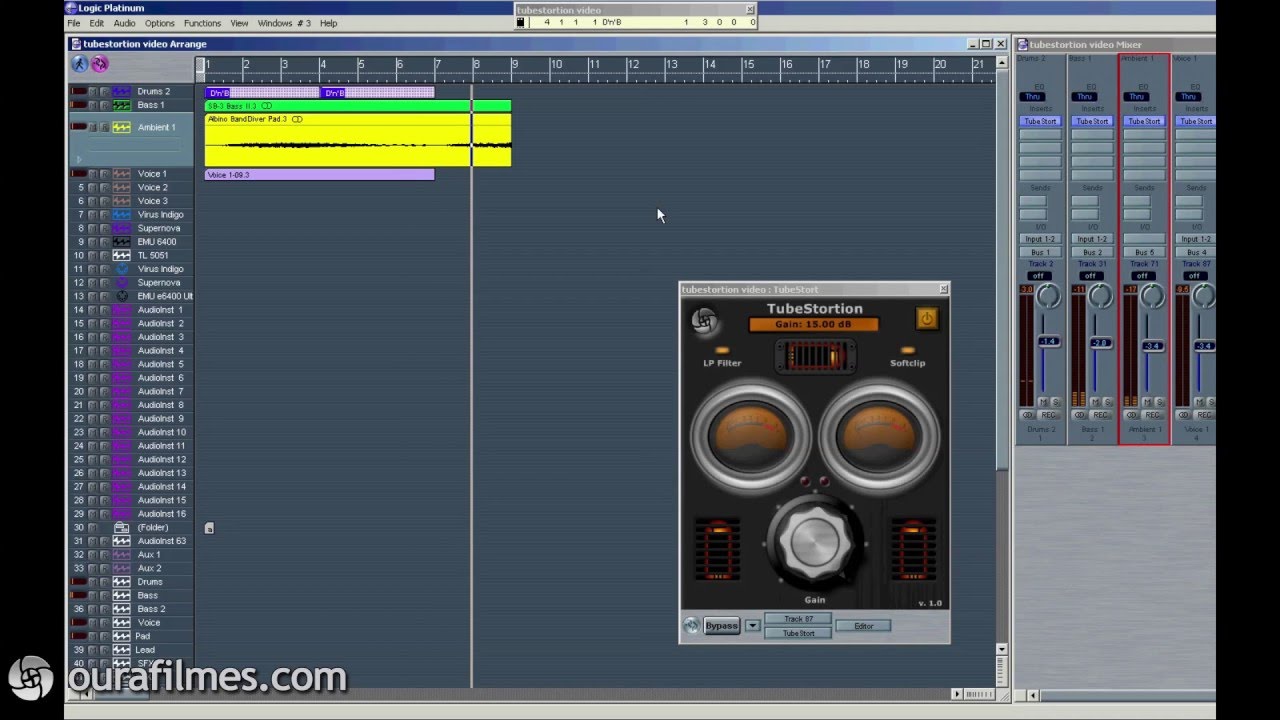The image size is (1280, 720).
Task: Toggle the Softclip LED
Action: 908,351
